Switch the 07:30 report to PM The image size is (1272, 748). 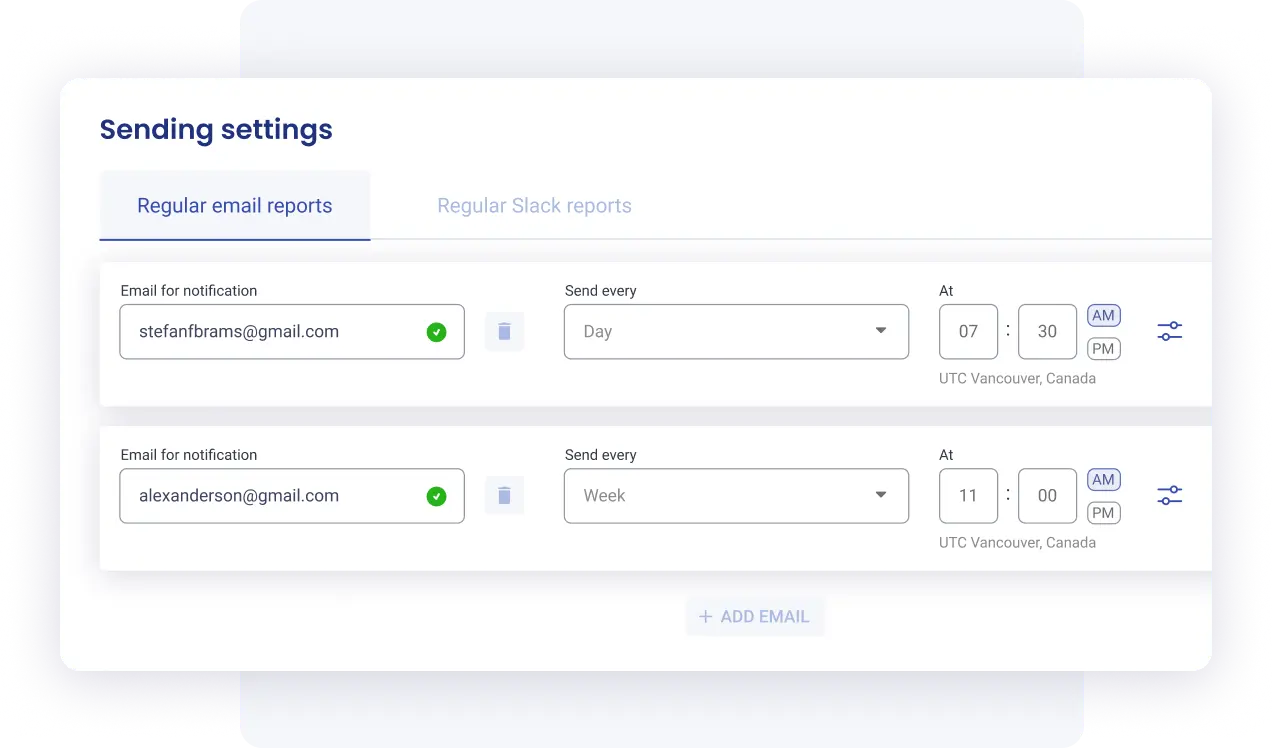coord(1103,349)
